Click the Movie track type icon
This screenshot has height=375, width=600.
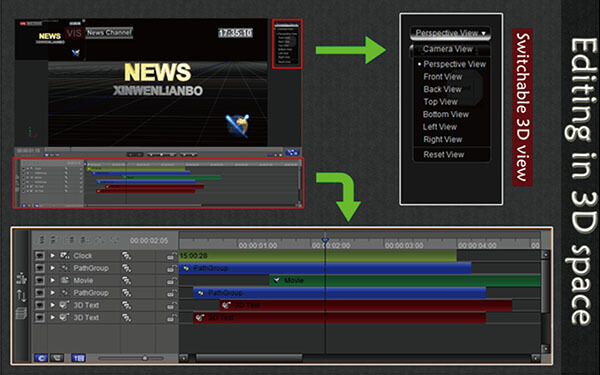[65, 280]
